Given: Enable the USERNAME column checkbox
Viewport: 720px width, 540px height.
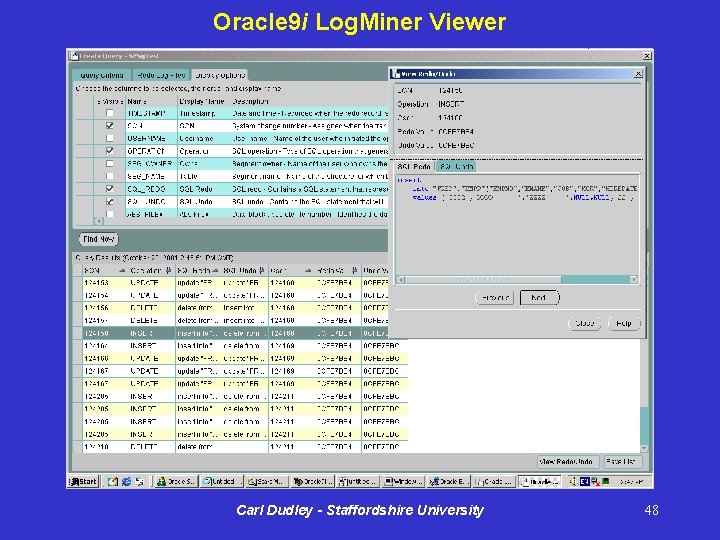Looking at the screenshot, I should (109, 138).
